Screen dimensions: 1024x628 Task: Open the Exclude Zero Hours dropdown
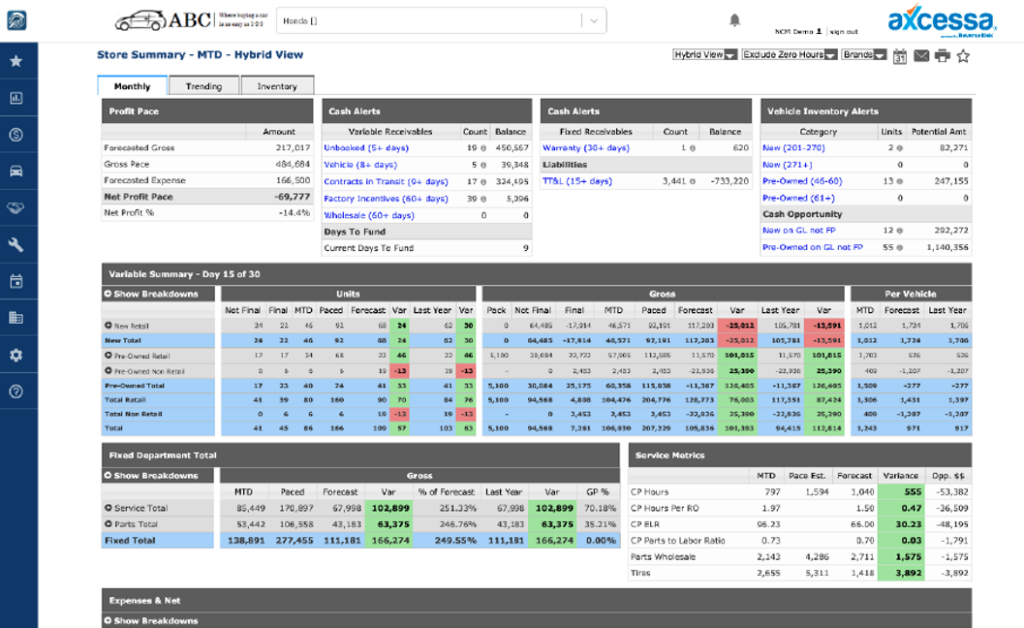(789, 55)
